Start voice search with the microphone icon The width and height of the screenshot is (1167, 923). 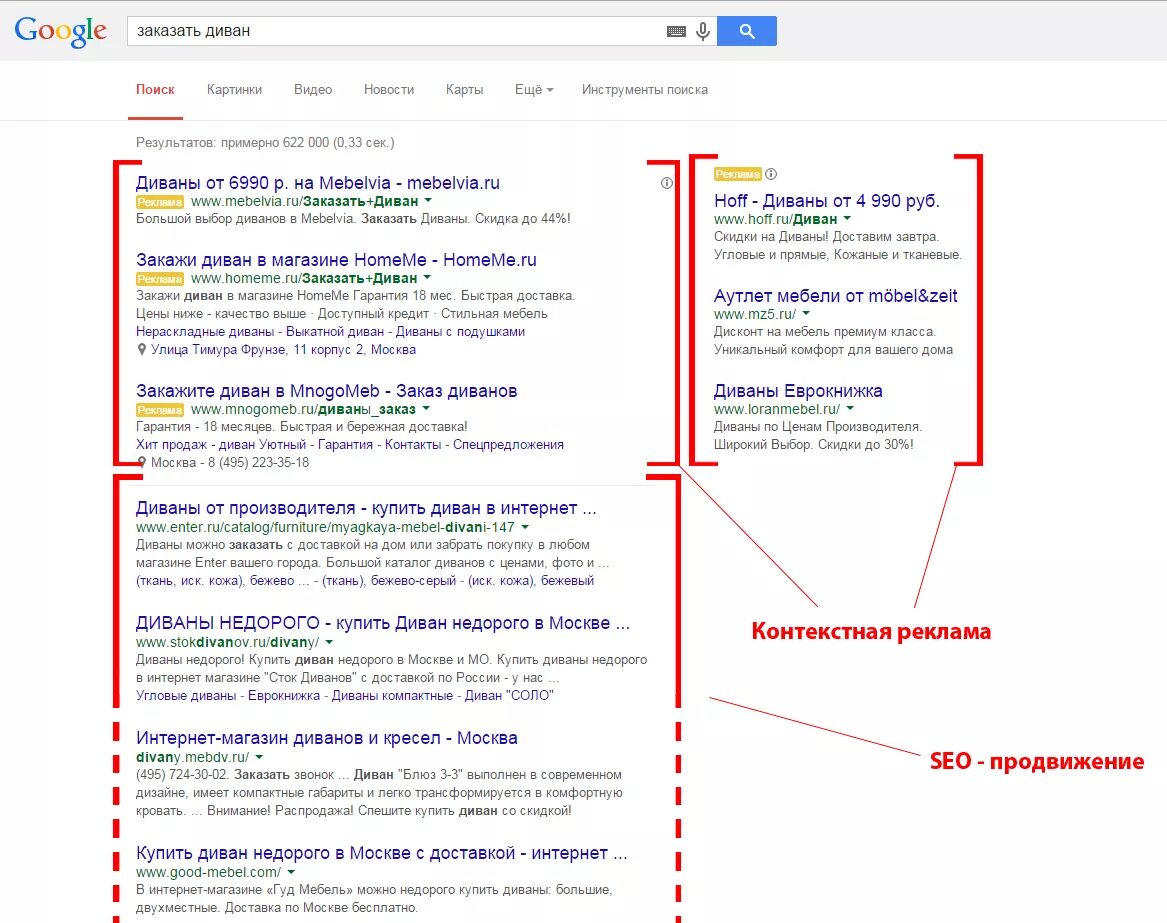coord(701,31)
